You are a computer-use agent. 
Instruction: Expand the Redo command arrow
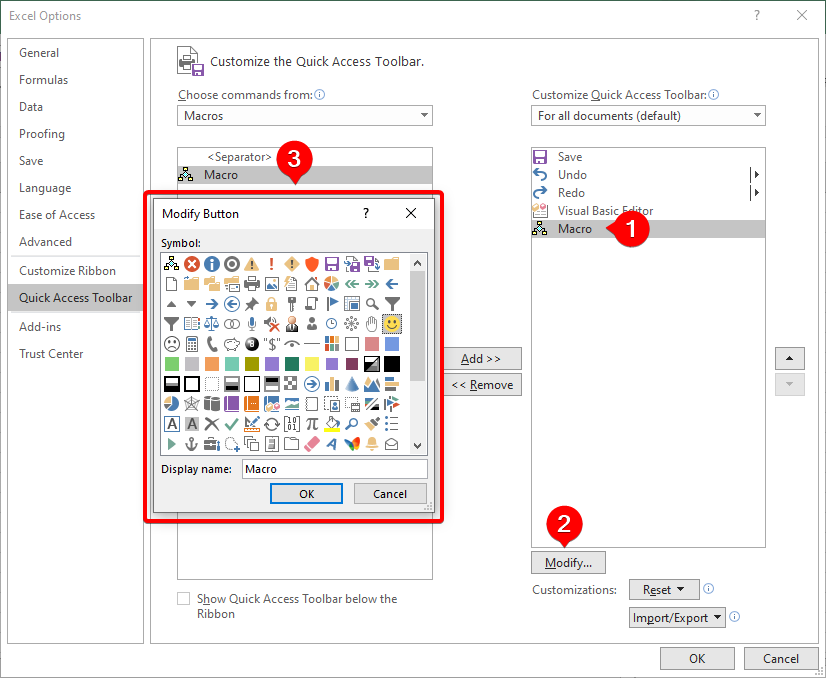coord(756,192)
